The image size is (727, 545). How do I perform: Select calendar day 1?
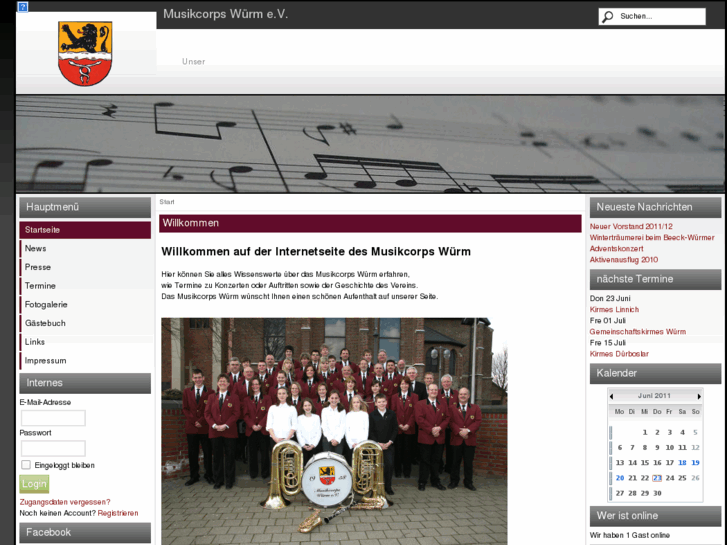tap(645, 432)
